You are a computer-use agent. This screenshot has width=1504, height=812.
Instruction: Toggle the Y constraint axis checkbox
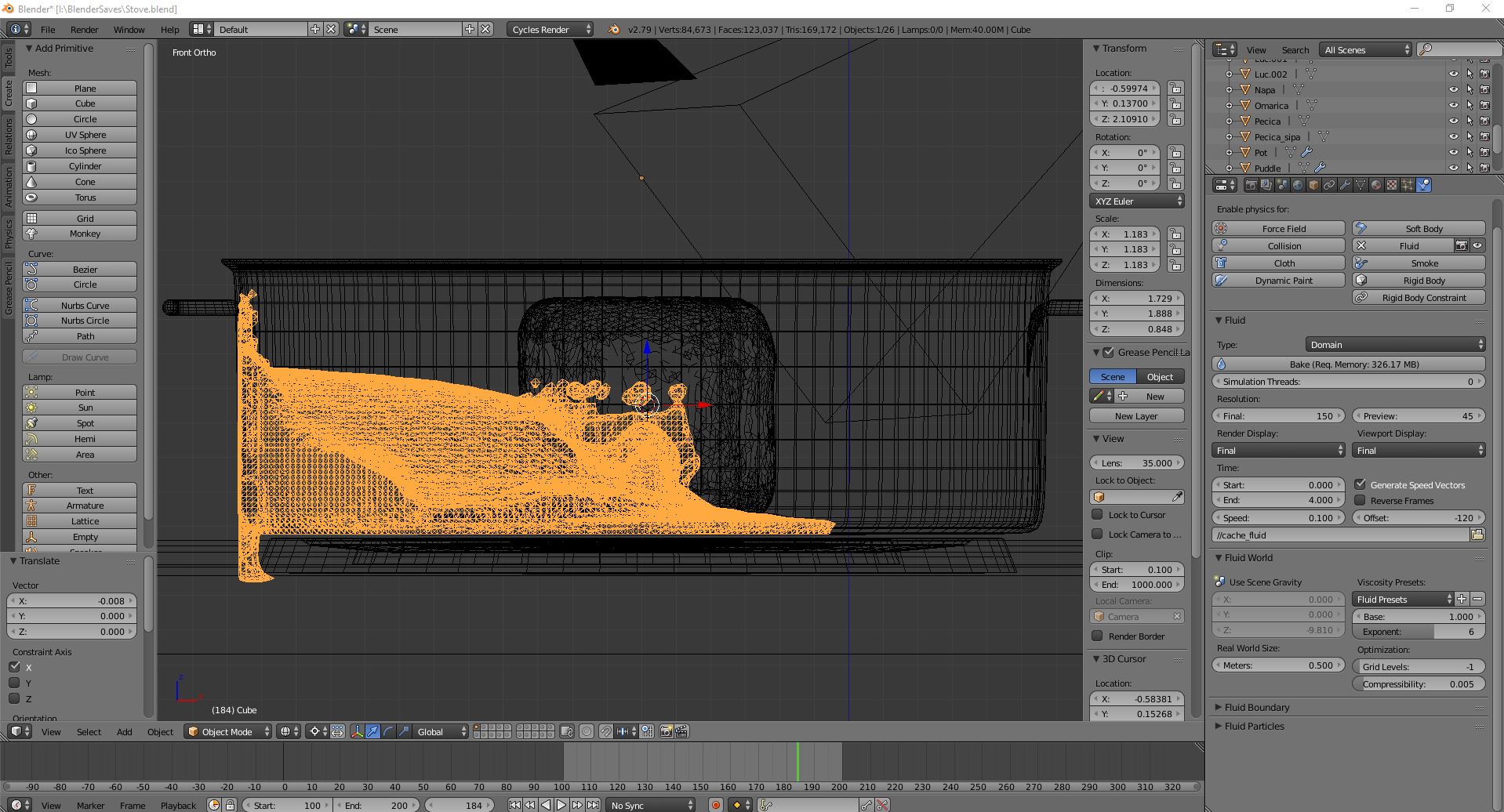click(x=14, y=683)
